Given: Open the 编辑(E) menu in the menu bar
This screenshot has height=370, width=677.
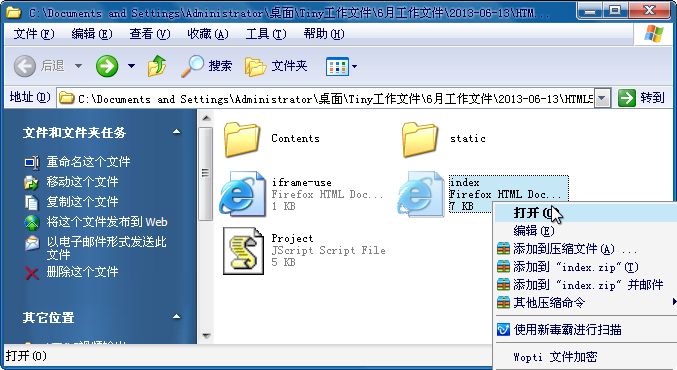Looking at the screenshot, I should pos(92,33).
